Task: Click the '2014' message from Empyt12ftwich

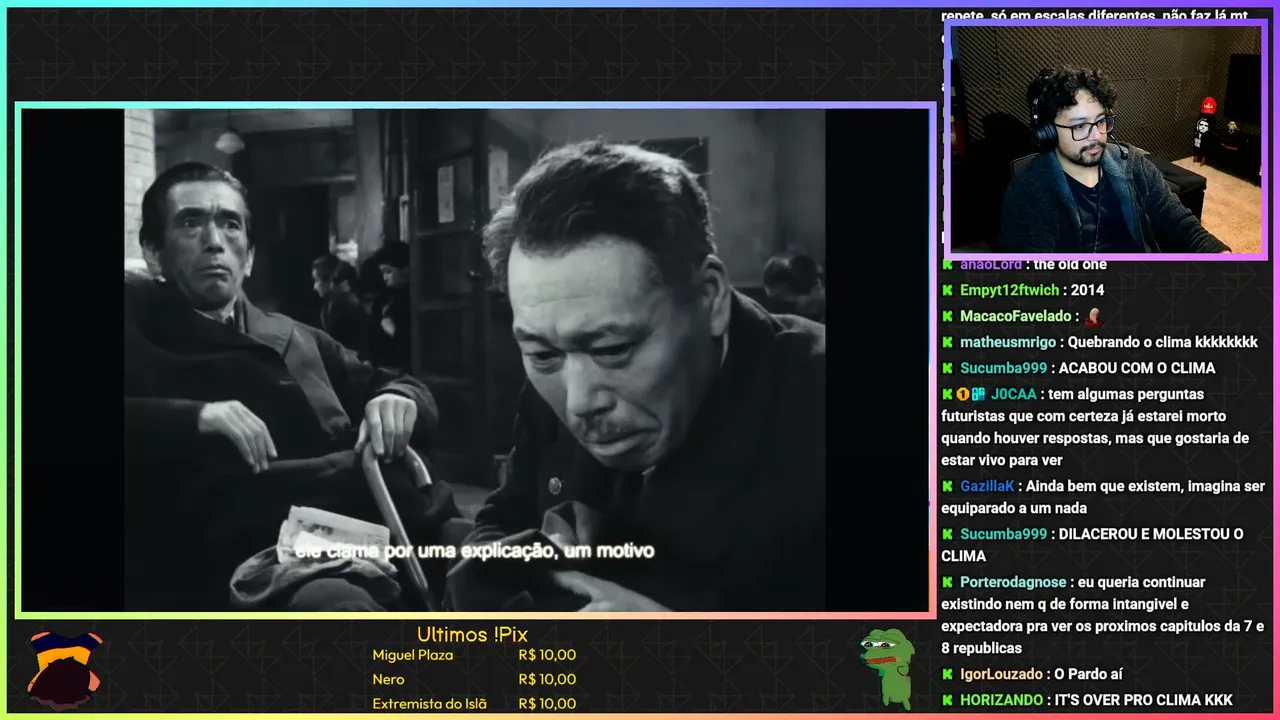Action: [1087, 290]
